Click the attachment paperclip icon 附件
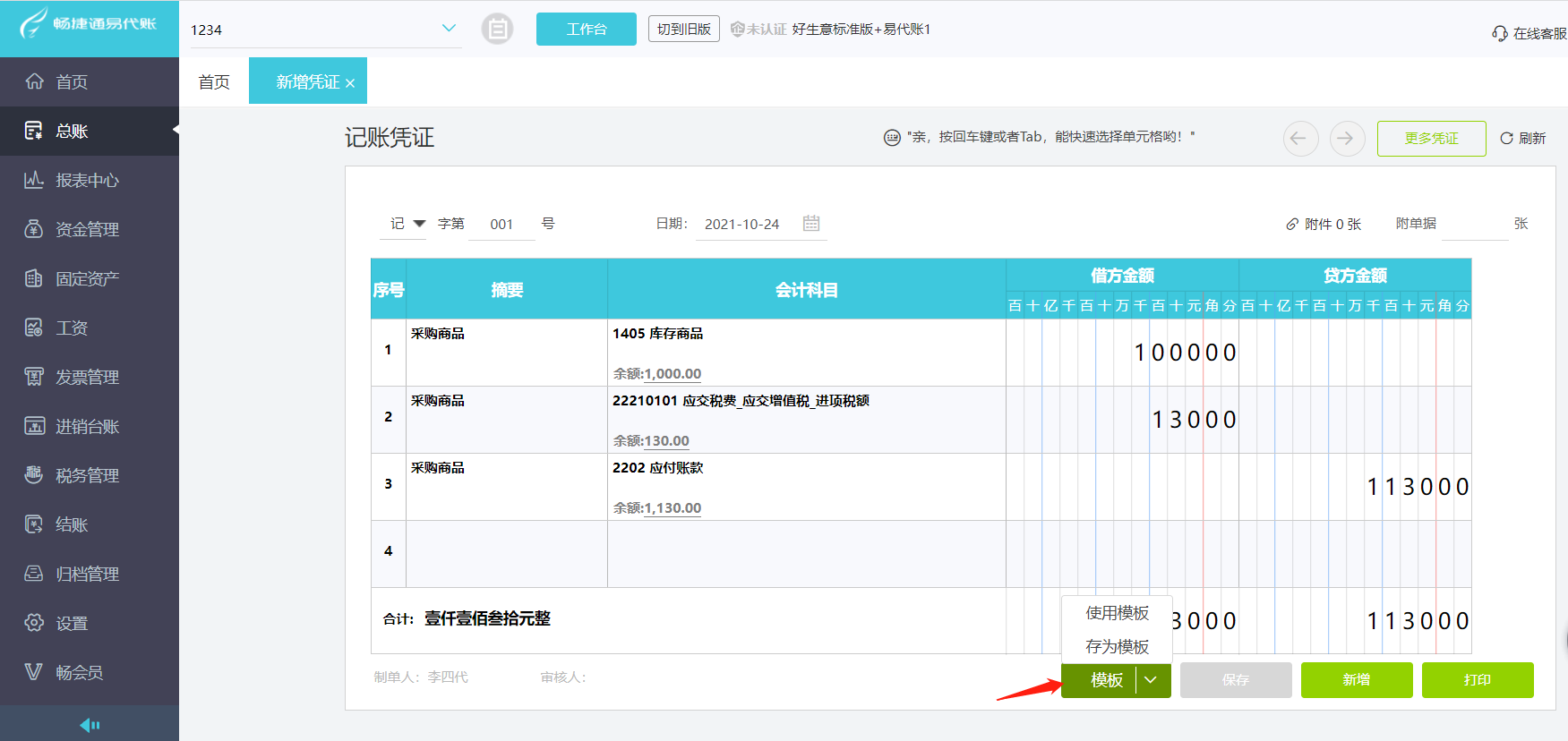The width and height of the screenshot is (1568, 741). coord(1292,225)
